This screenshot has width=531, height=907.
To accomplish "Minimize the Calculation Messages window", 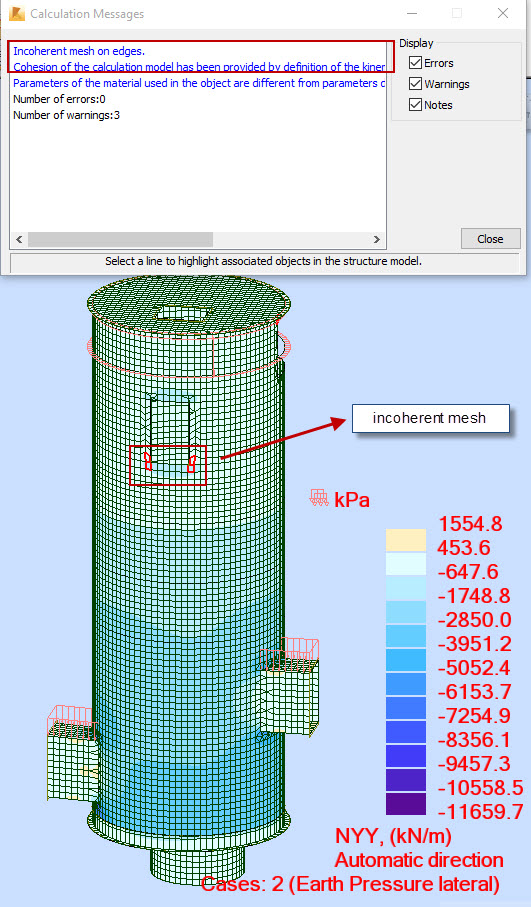I will 412,13.
